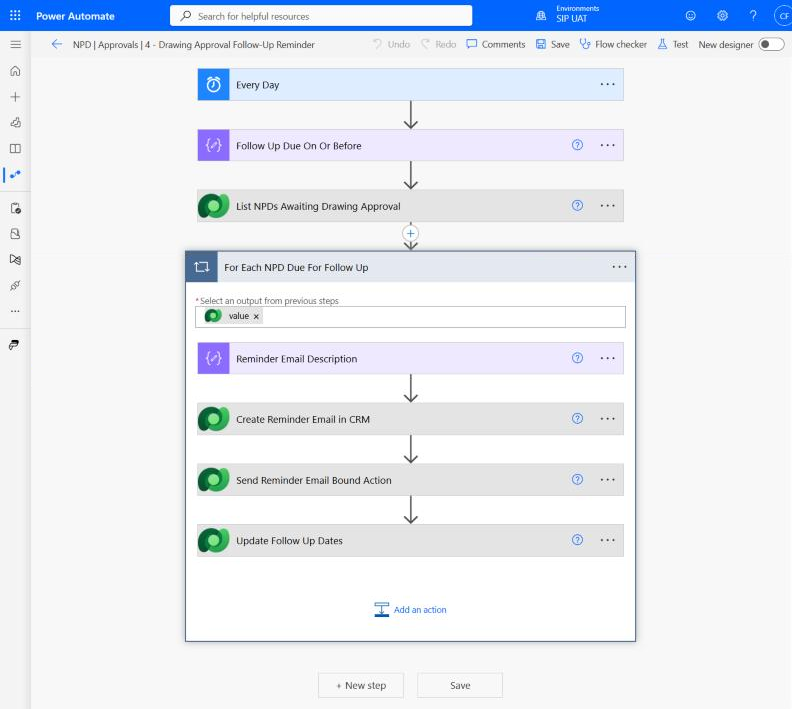Open Settings gear in header

tap(722, 16)
